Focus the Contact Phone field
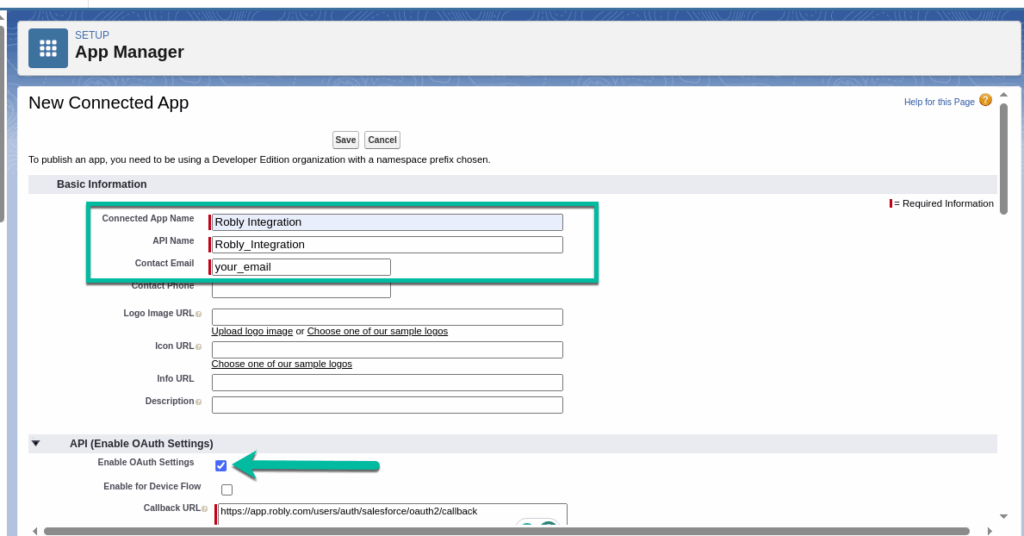1024x536 pixels. (x=301, y=290)
